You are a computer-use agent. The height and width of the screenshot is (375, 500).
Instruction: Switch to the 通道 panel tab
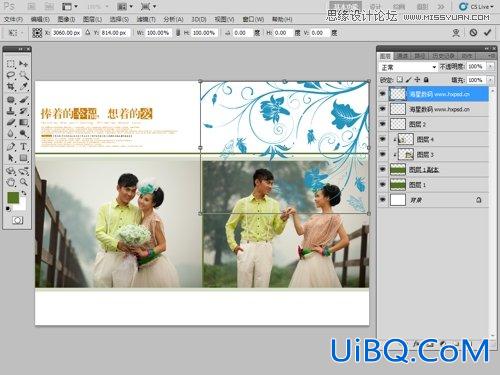[x=403, y=56]
